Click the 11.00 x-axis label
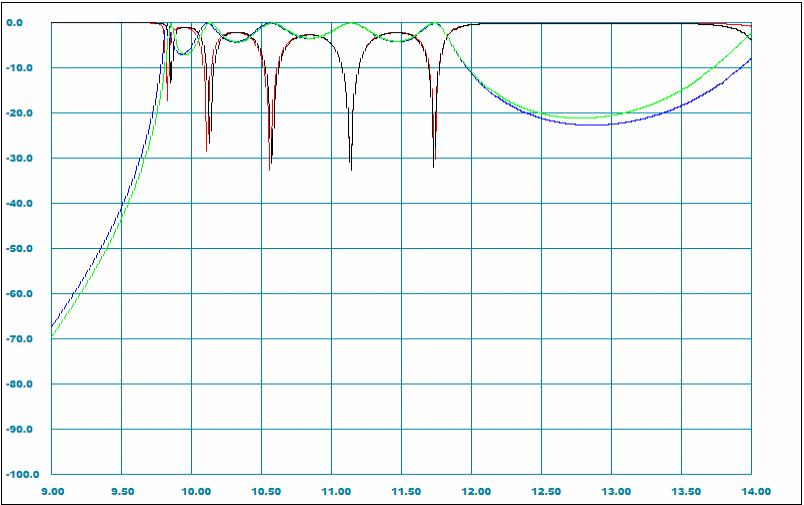Image resolution: width=804 pixels, height=505 pixels. pyautogui.click(x=336, y=490)
